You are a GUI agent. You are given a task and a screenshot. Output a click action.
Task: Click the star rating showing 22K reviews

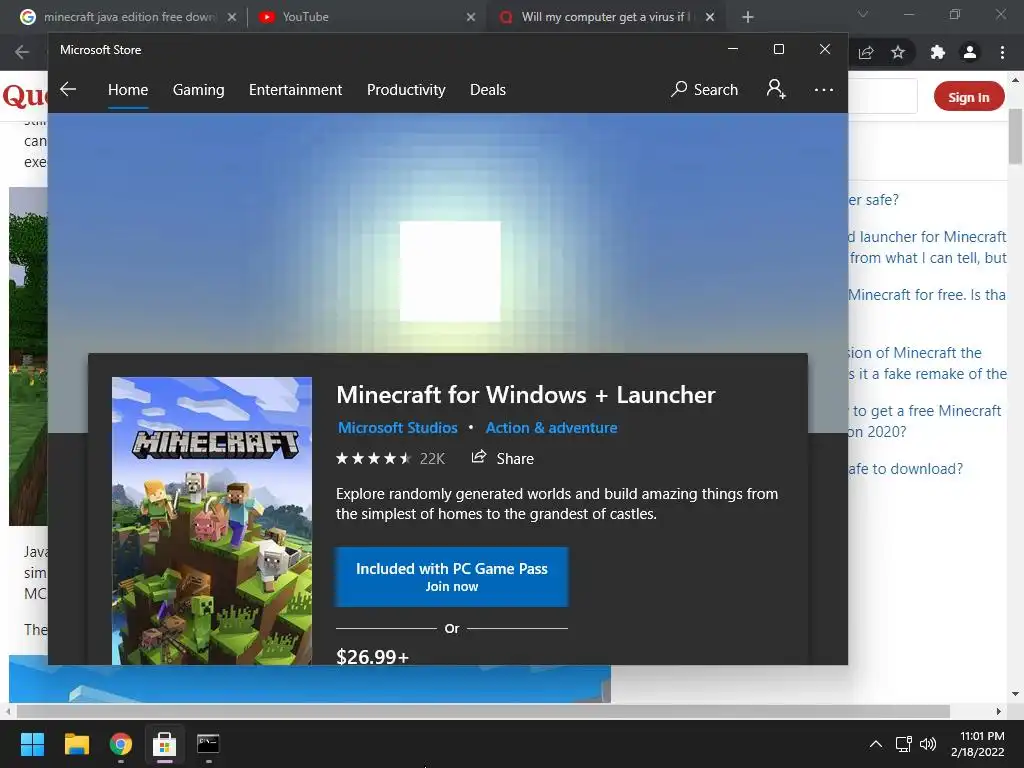click(390, 458)
